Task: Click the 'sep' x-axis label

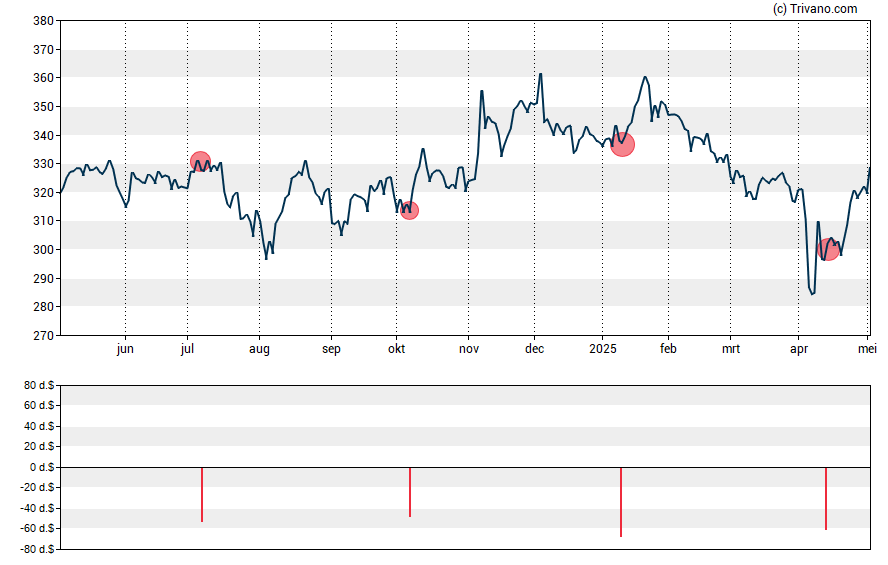Action: 331,349
